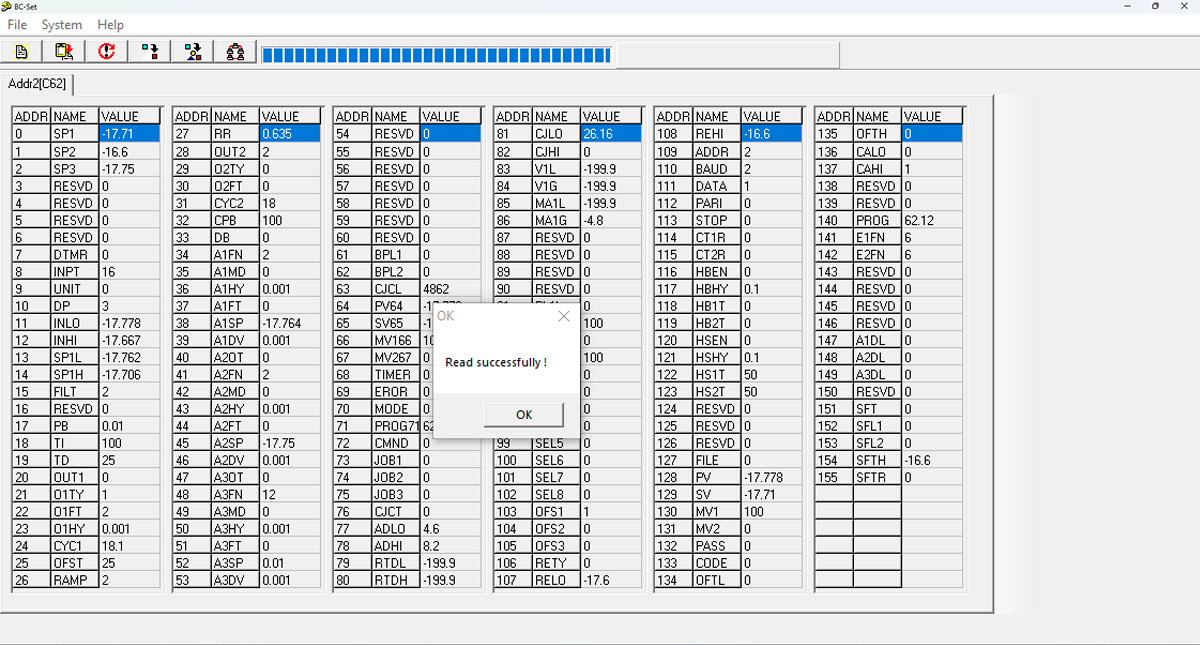Select the RR value cell showing 0.635
This screenshot has height=645, width=1200.
click(x=289, y=134)
